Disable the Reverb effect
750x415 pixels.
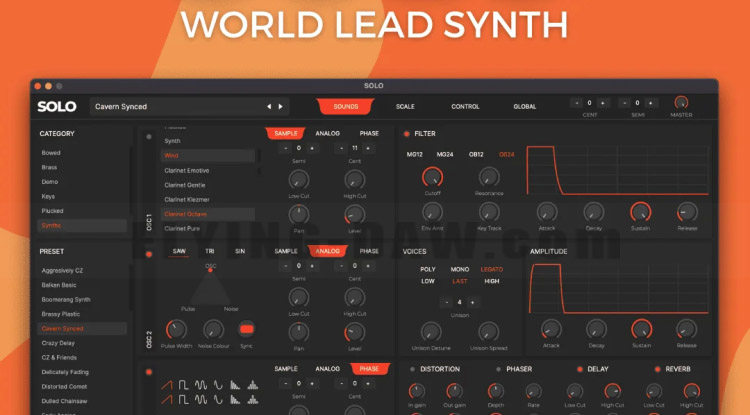pyautogui.click(x=657, y=369)
